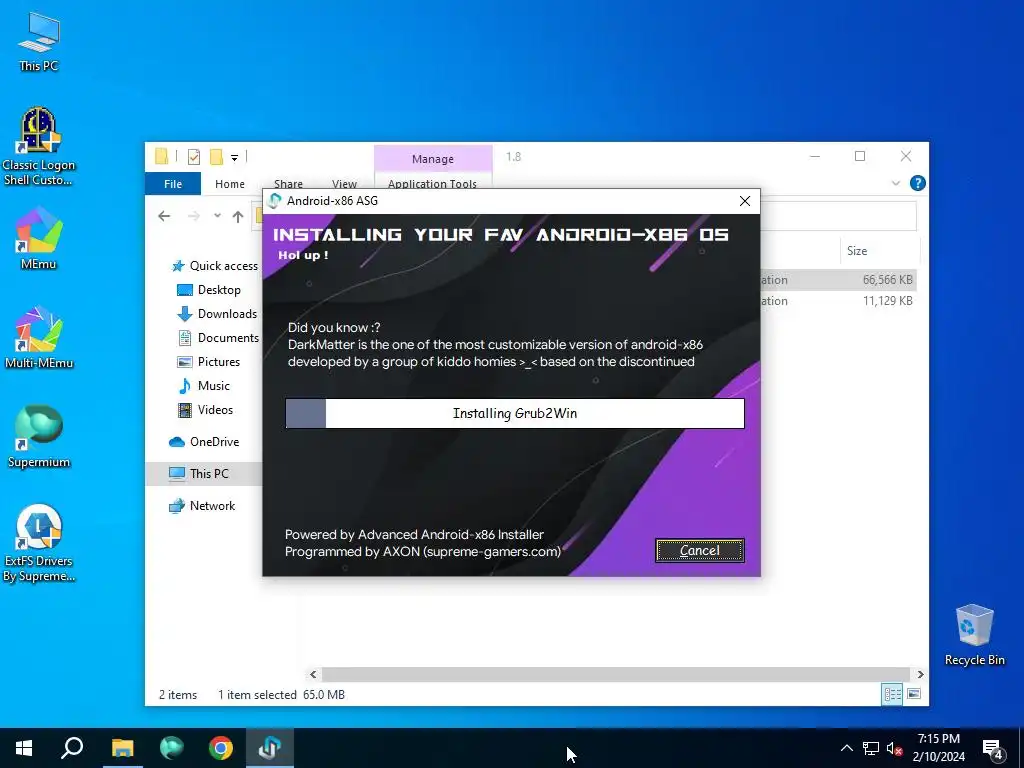Click New folder quick access toolbar icon
The width and height of the screenshot is (1024, 768).
pos(216,157)
